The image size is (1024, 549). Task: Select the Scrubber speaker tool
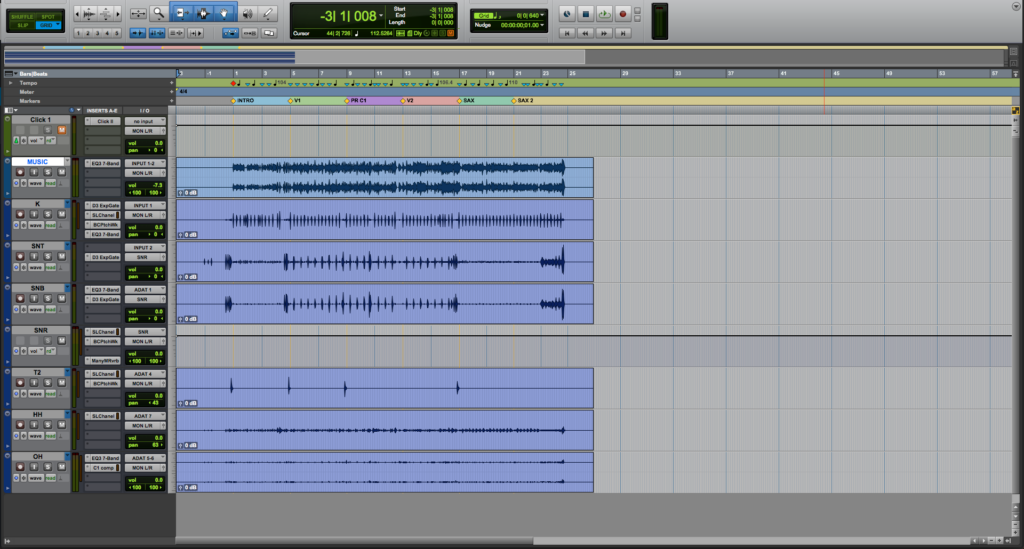click(248, 13)
